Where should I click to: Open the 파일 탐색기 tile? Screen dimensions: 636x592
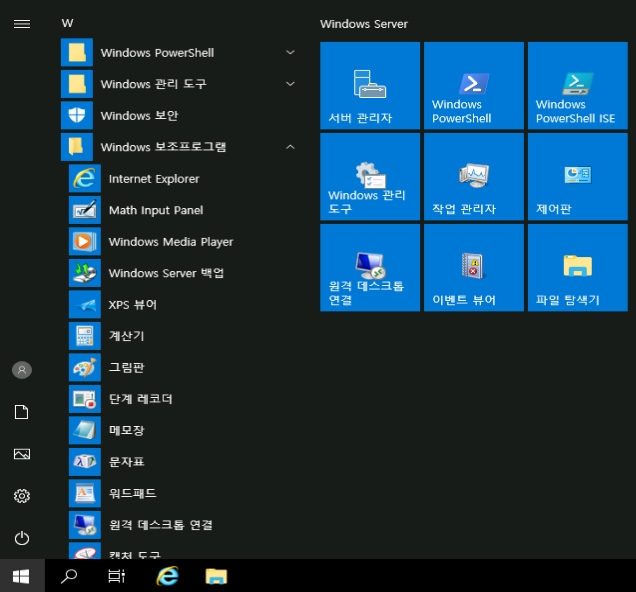click(578, 268)
